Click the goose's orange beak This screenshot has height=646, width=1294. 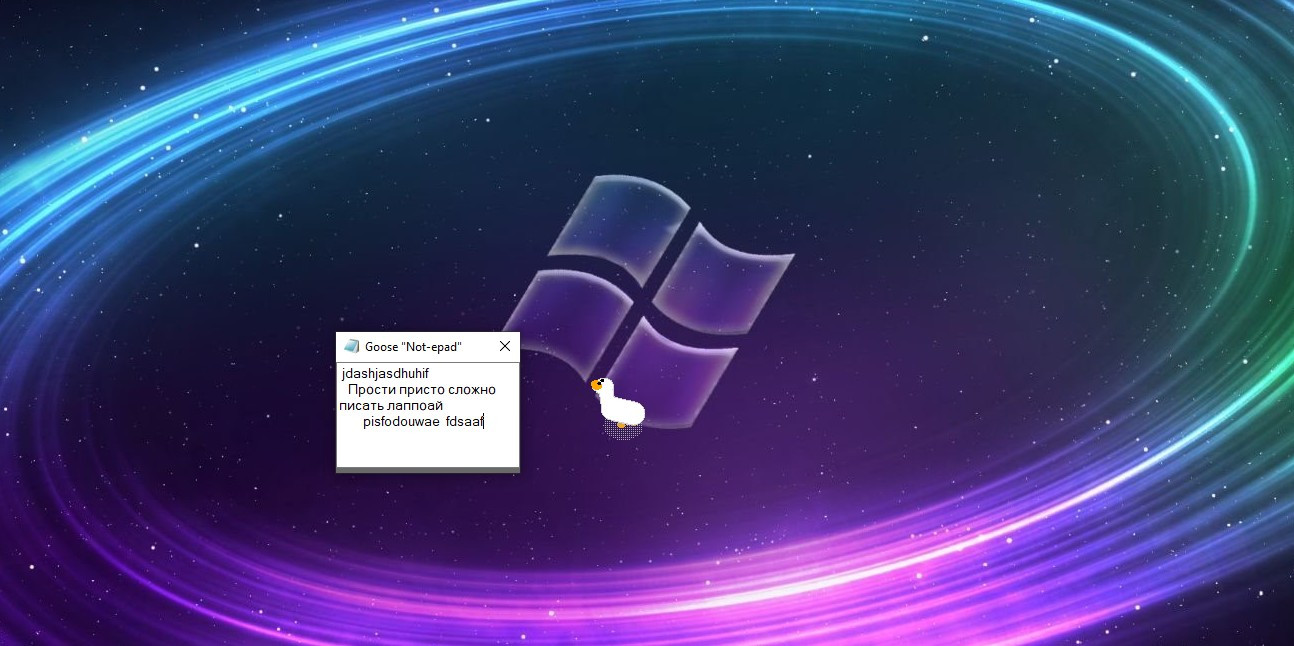tap(594, 383)
